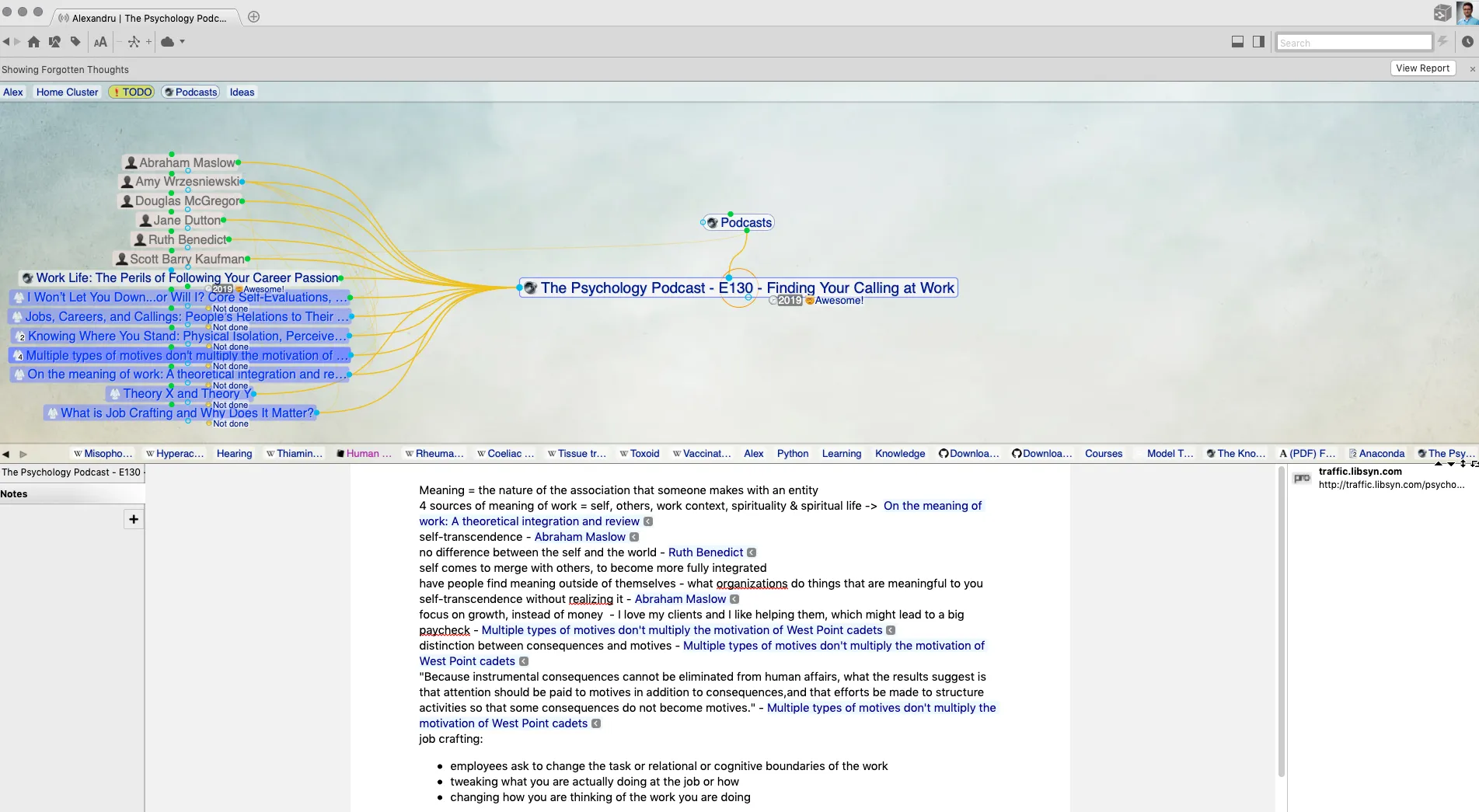
Task: Click the View Report button
Action: [x=1422, y=68]
